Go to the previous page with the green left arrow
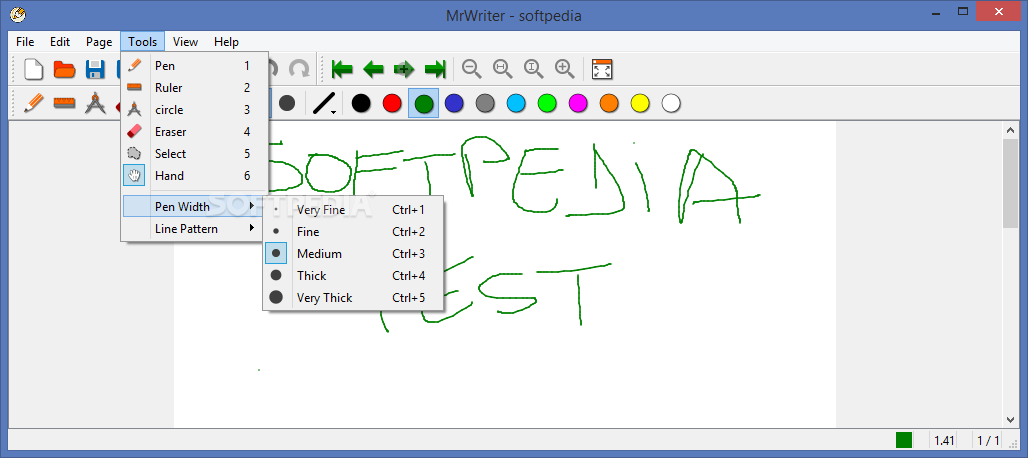The height and width of the screenshot is (458, 1028). click(373, 69)
